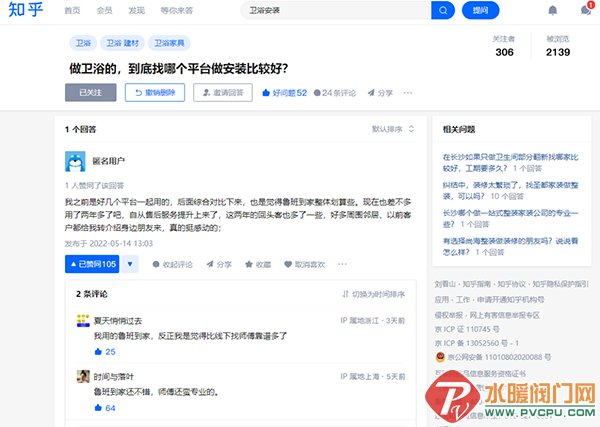The image size is (600, 427).
Task: Click the 申请开通知乎机构号 footer link
Action: click(510, 300)
